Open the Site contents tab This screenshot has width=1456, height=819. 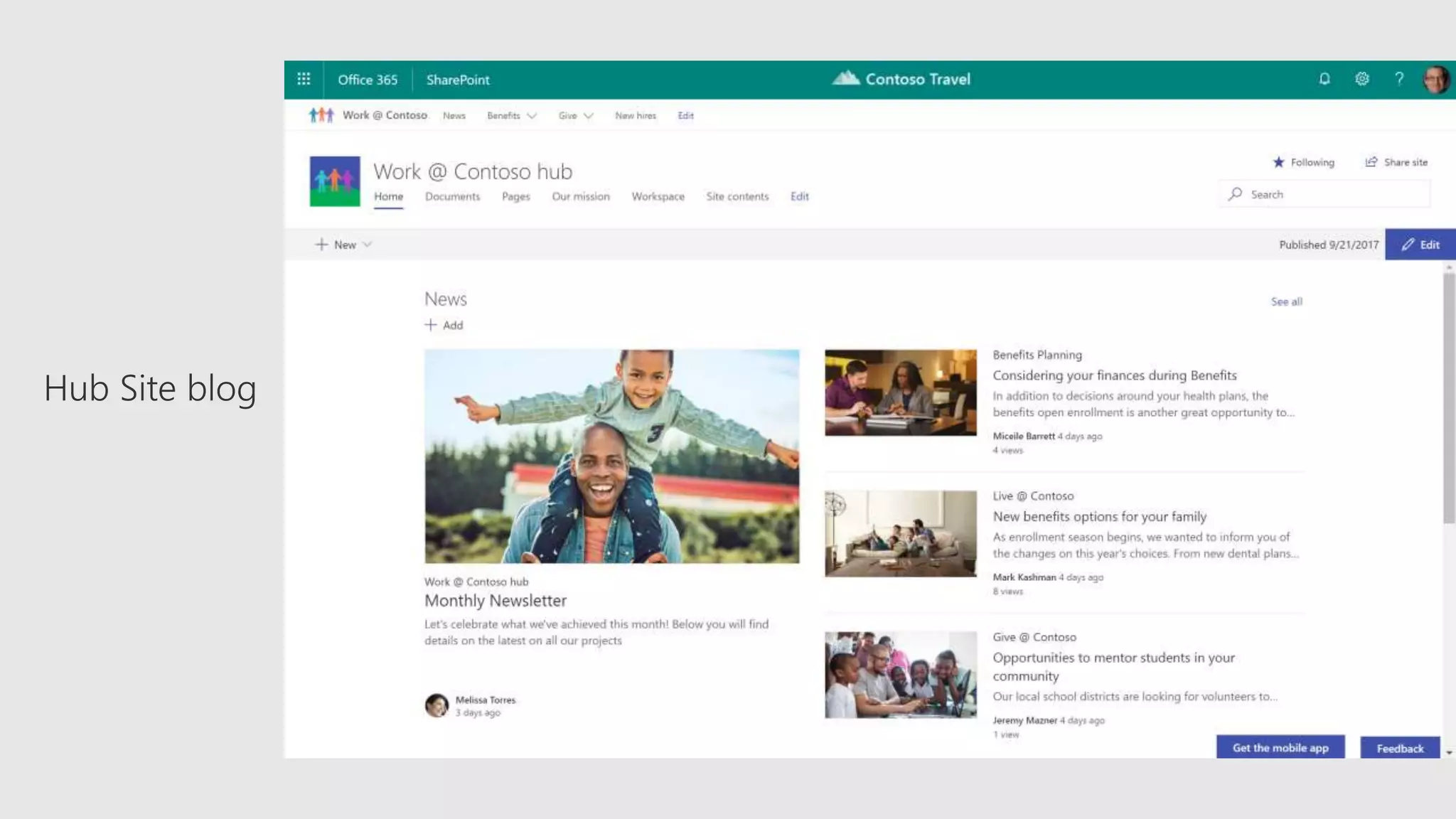pyautogui.click(x=737, y=196)
